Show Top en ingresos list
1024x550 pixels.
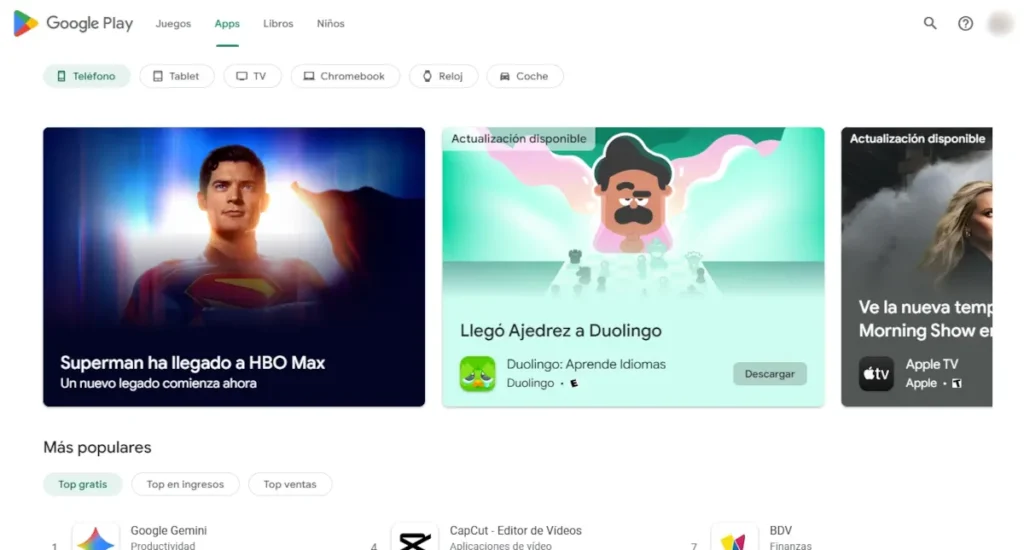coord(185,484)
